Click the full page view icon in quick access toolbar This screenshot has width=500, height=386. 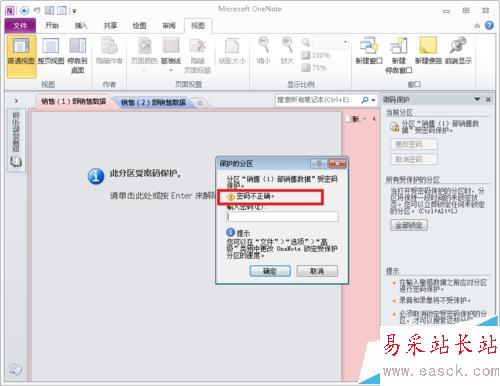point(62,11)
